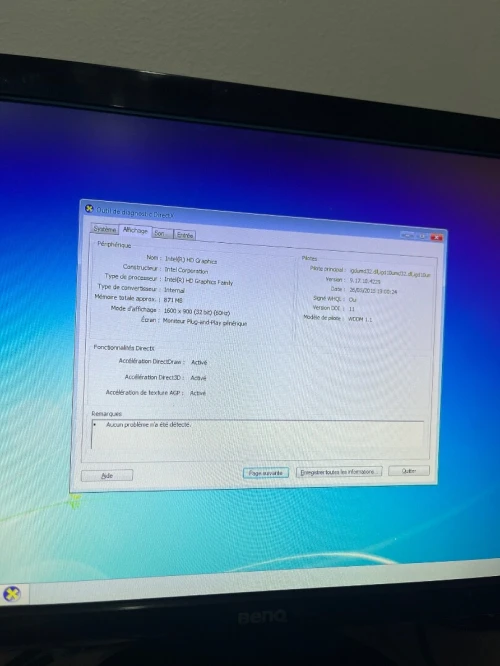The width and height of the screenshot is (500, 666).
Task: Click the 1600 x 900 display mode value
Action: tap(196, 311)
